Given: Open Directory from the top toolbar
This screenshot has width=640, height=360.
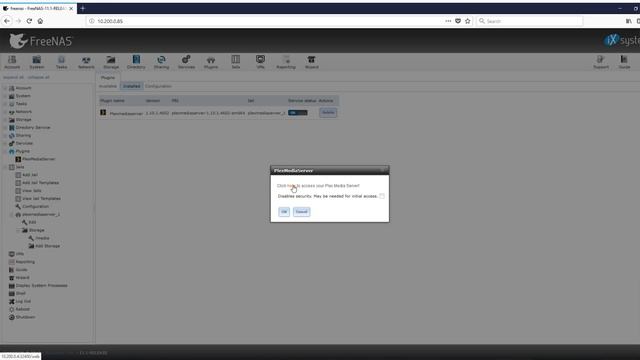Looking at the screenshot, I should [136, 62].
